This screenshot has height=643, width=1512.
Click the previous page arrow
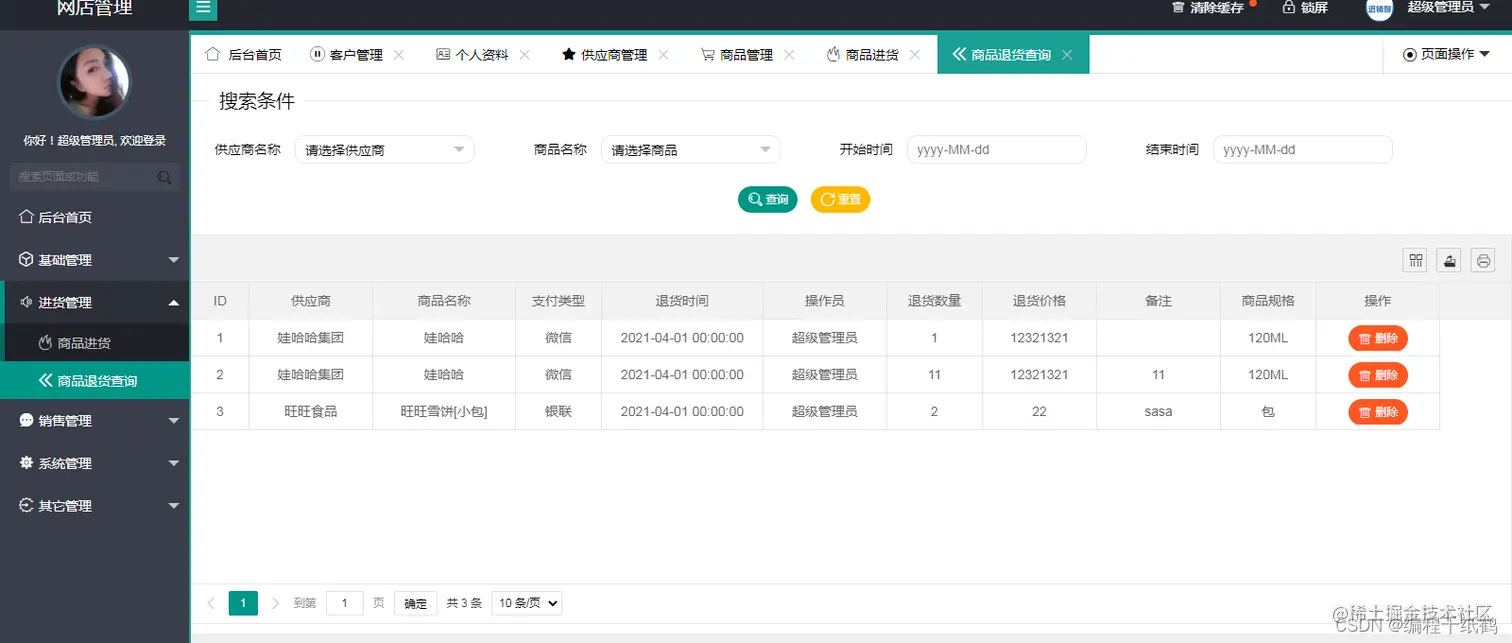point(211,603)
